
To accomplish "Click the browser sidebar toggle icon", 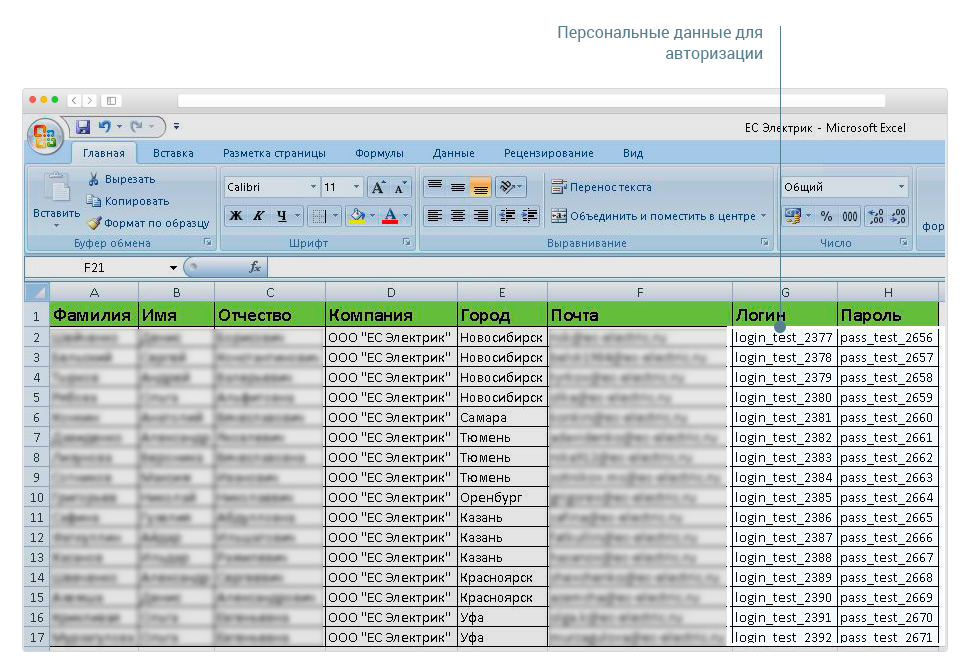I will click(x=111, y=100).
